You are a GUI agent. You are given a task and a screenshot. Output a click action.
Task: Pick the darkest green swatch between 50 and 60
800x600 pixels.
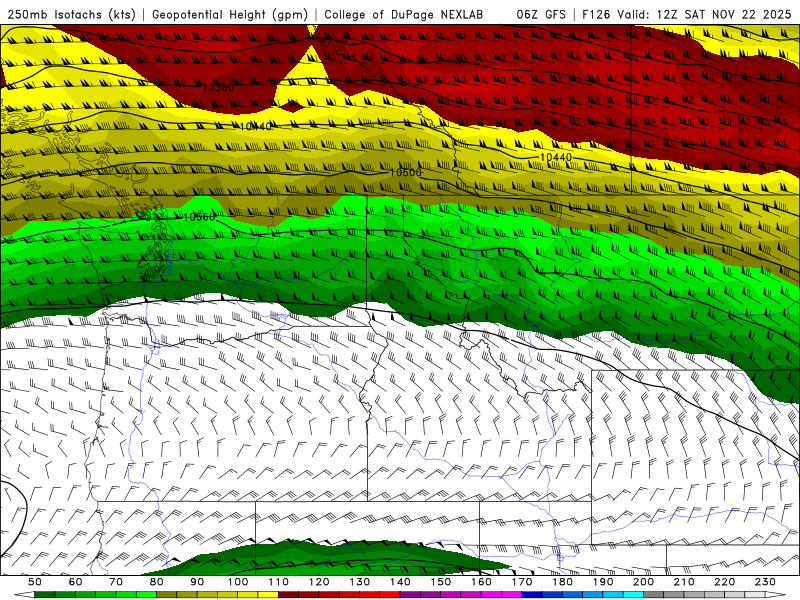point(45,595)
